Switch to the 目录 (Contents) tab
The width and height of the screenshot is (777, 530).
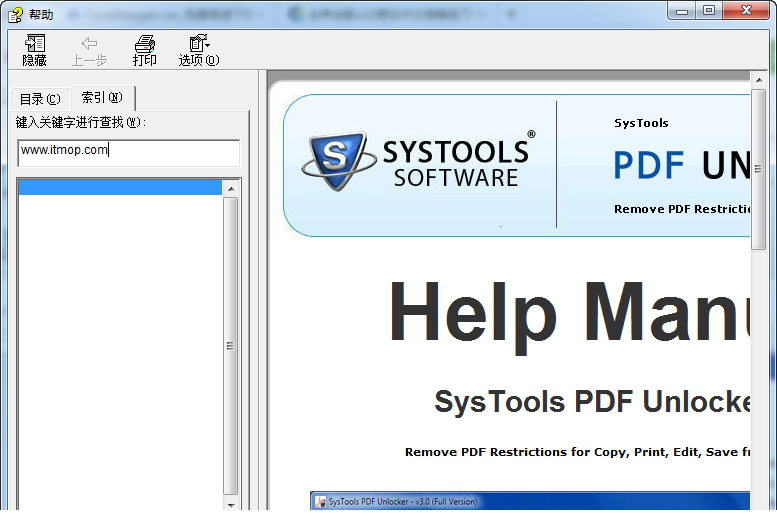coord(40,99)
